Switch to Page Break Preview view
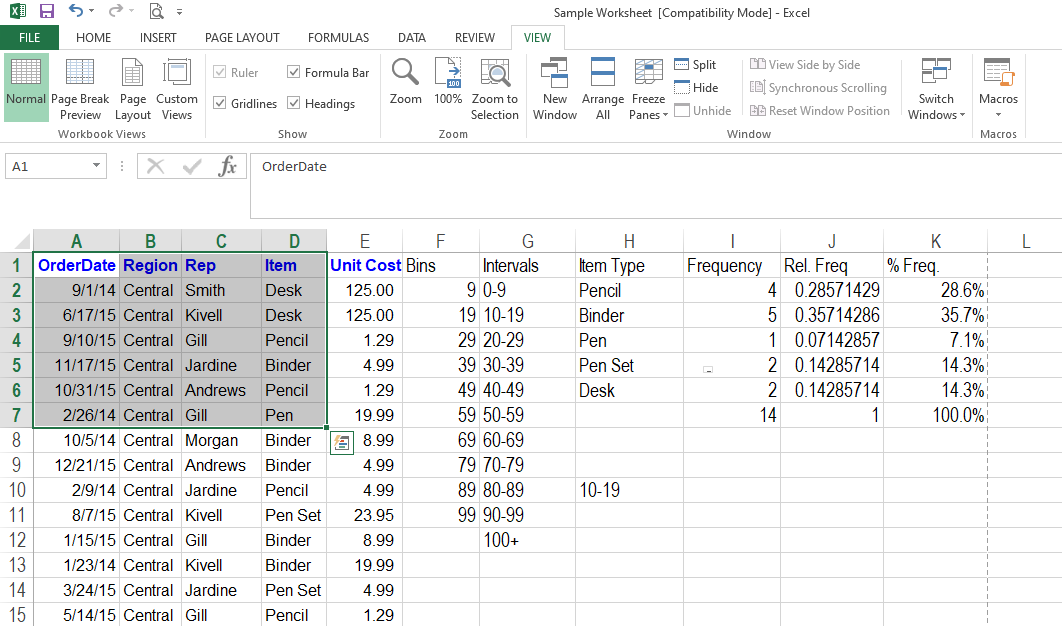This screenshot has height=626, width=1062. coord(80,88)
